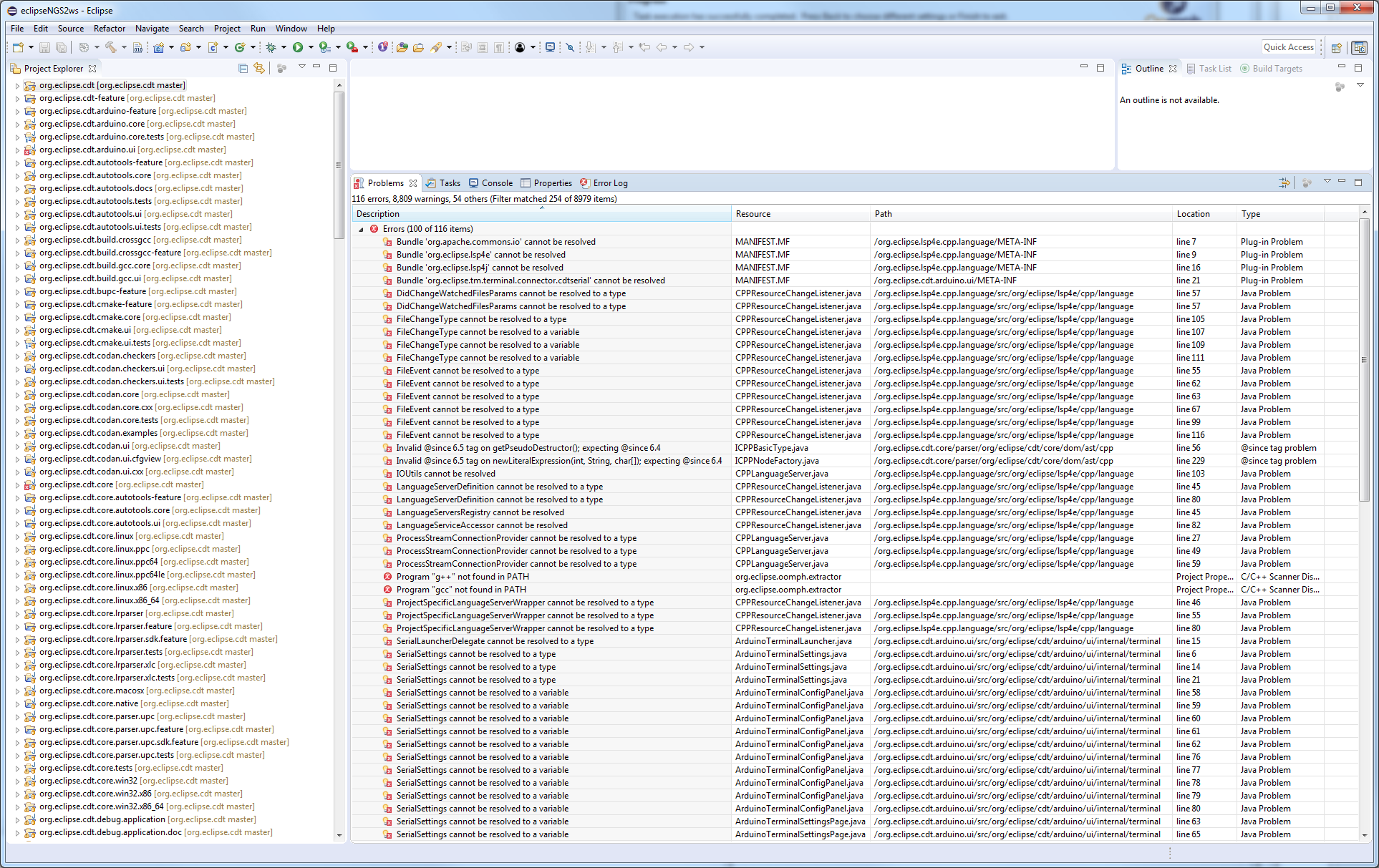Click the binary 010 toolbar icon
Image resolution: width=1379 pixels, height=868 pixels.
click(137, 47)
